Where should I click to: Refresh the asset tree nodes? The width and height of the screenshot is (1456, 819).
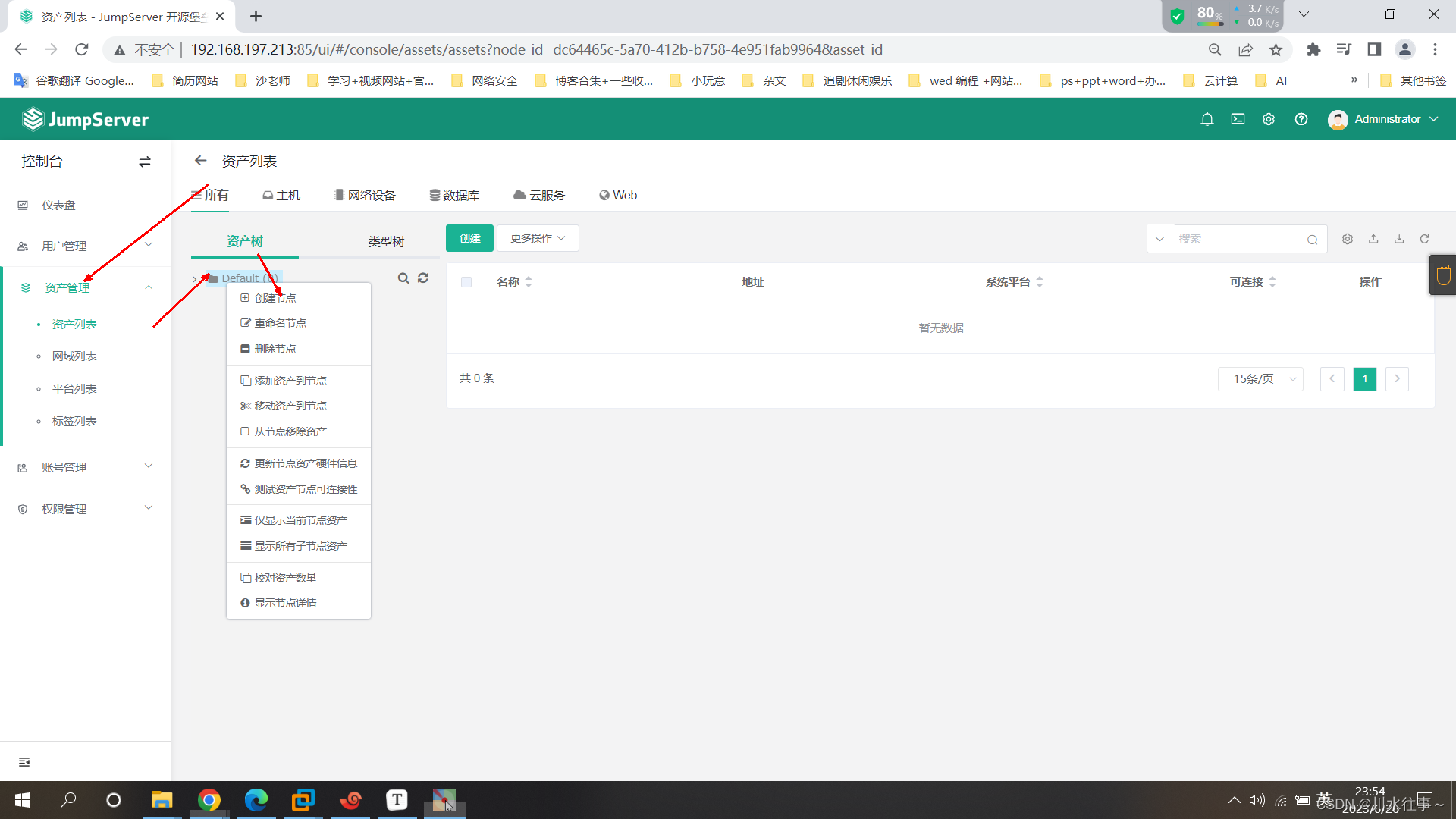pyautogui.click(x=423, y=278)
